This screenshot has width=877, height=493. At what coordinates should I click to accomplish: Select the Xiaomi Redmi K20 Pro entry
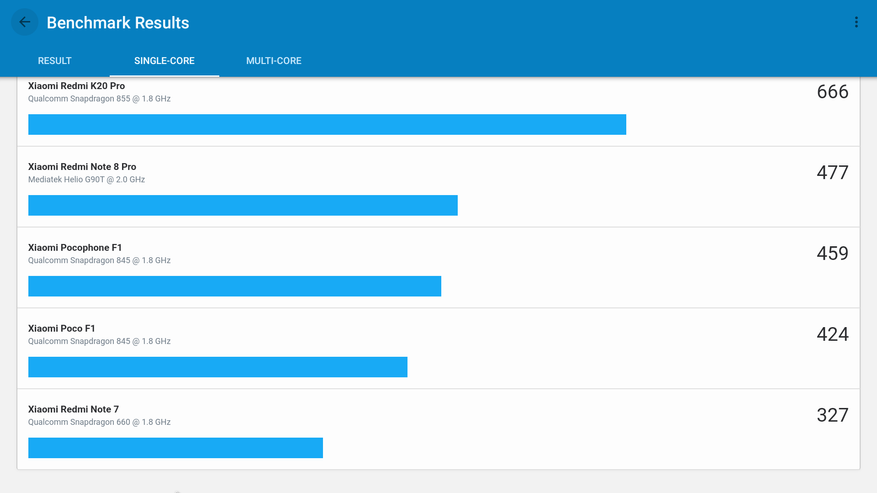76,86
